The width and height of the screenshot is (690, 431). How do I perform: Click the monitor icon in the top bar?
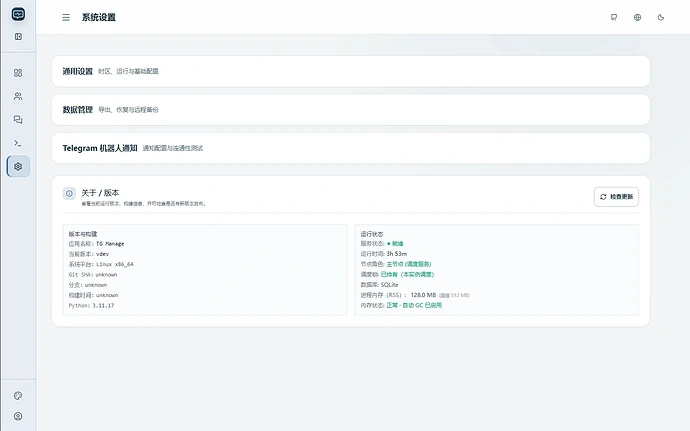614,17
